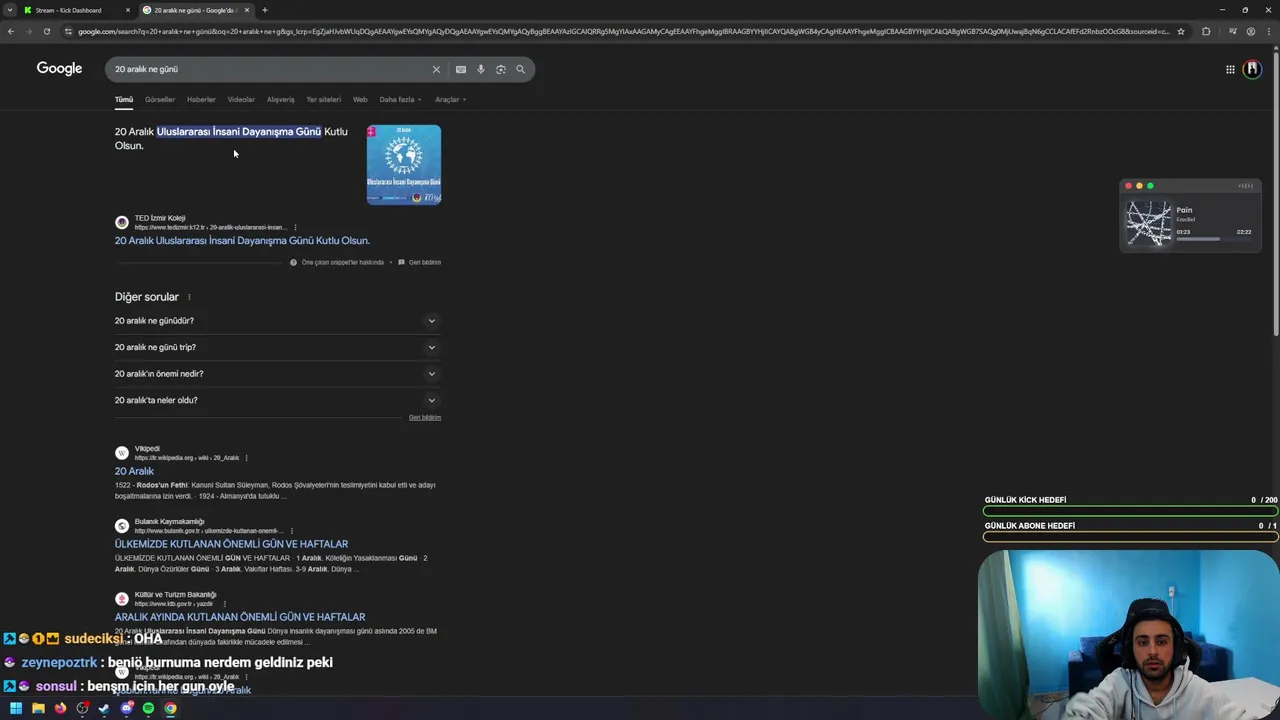Open the media control icon in Chrome toolbar

[1233, 31]
